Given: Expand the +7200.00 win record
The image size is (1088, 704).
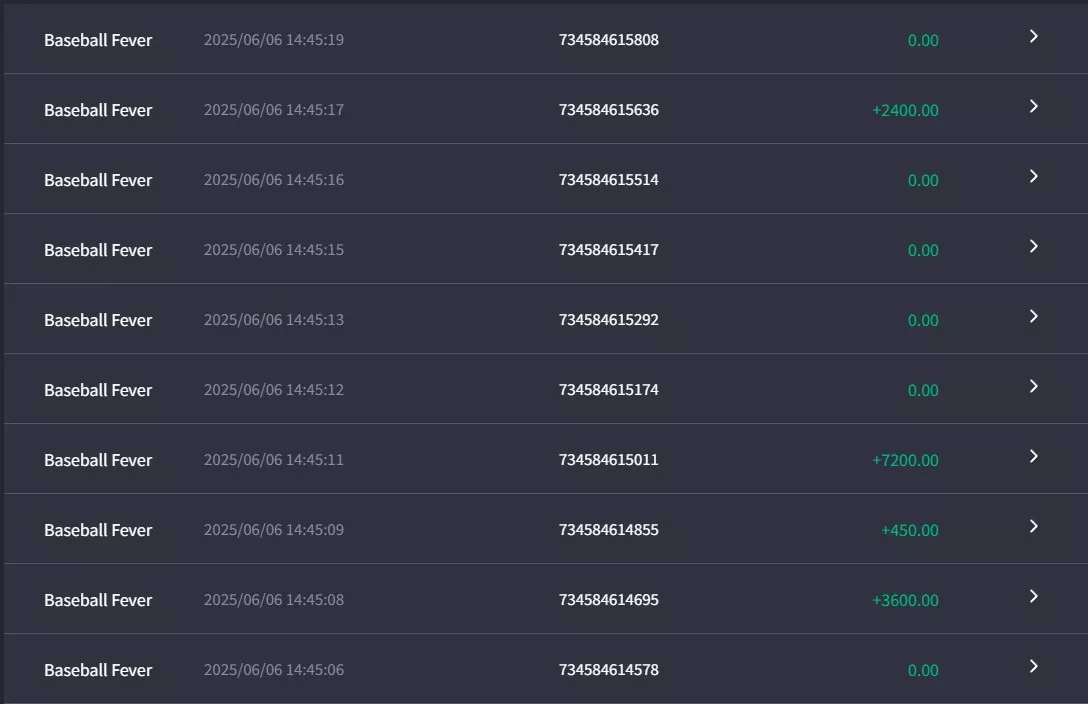Looking at the screenshot, I should (1033, 456).
